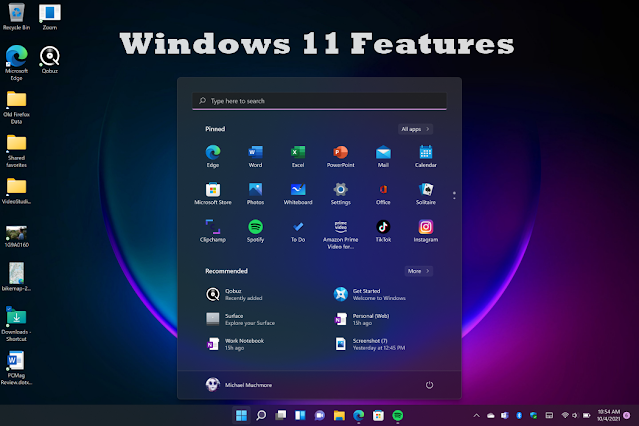Launch Solitaire from pinned apps
The width and height of the screenshot is (639, 426).
426,194
